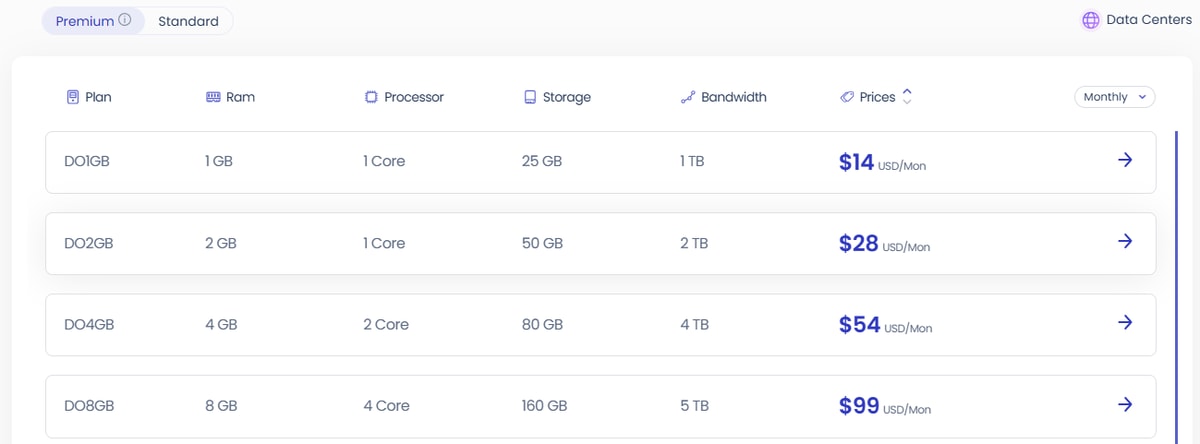1200x444 pixels.
Task: Click the globe icon beside Data Centers
Action: [x=1091, y=20]
